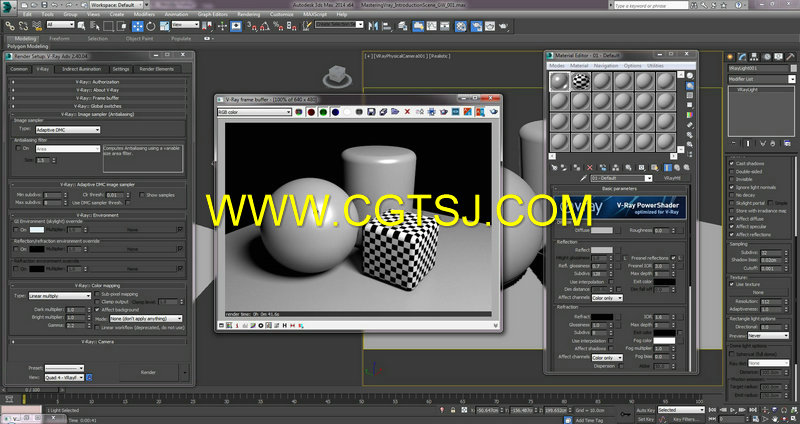Toggle Affect specular checkbox

pyautogui.click(x=732, y=227)
